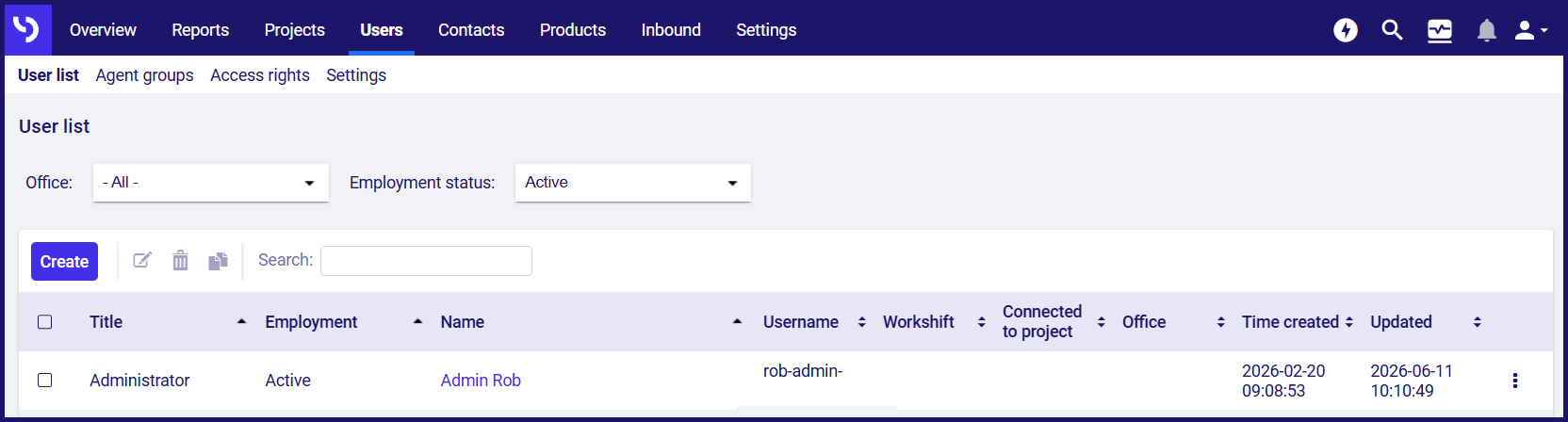
Task: Open the Employment status dropdown
Action: (x=633, y=183)
